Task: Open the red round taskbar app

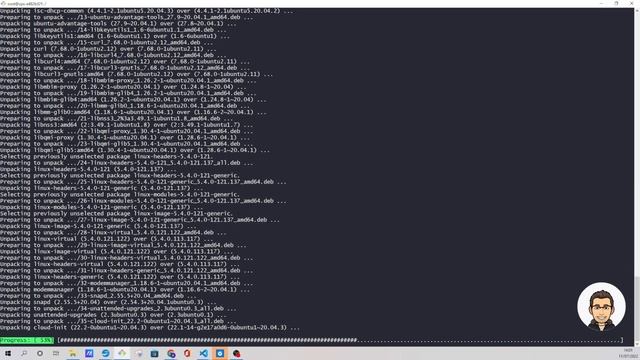Action: point(236,353)
